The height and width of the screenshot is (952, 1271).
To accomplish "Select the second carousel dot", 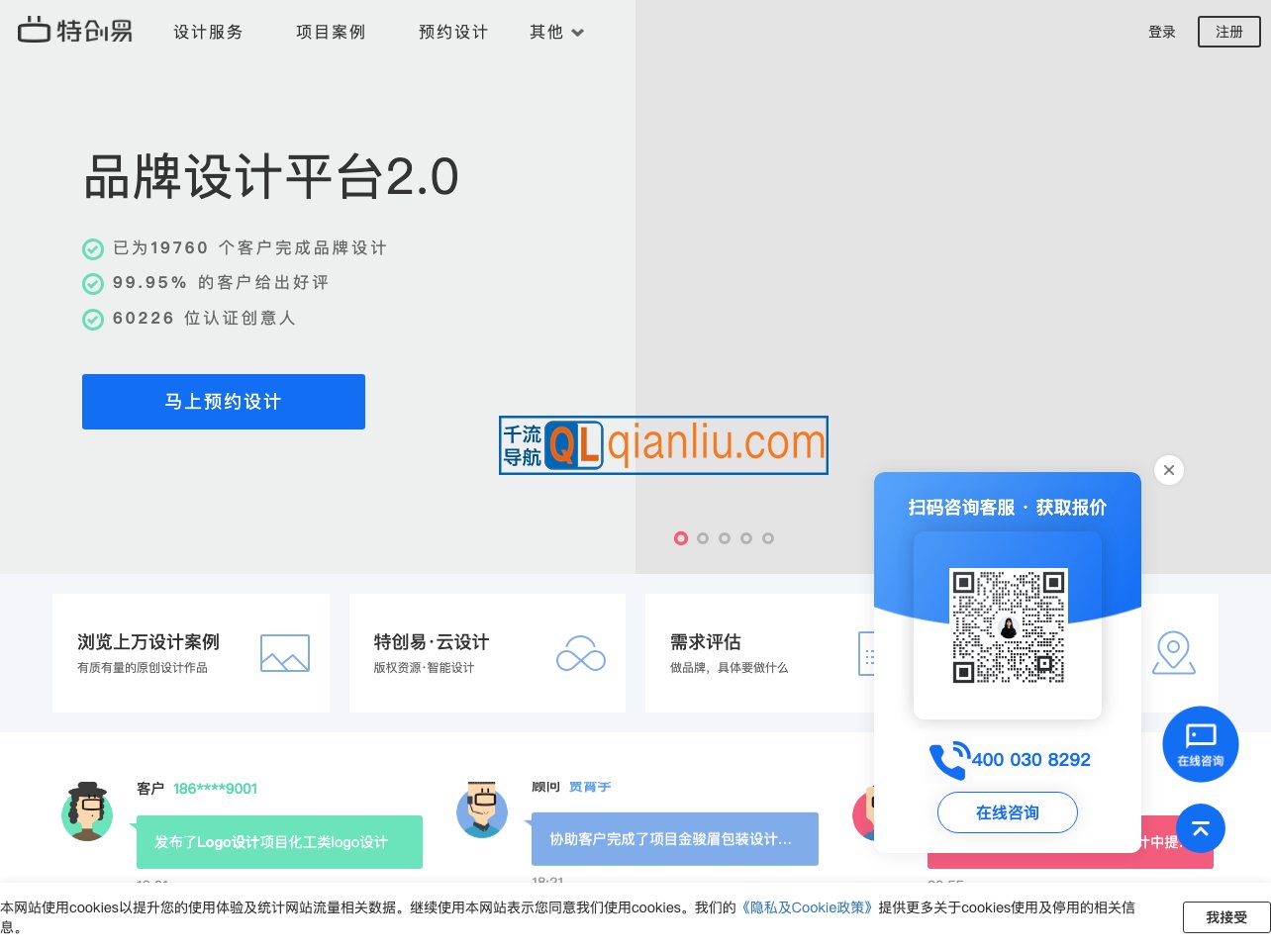I will click(x=703, y=538).
